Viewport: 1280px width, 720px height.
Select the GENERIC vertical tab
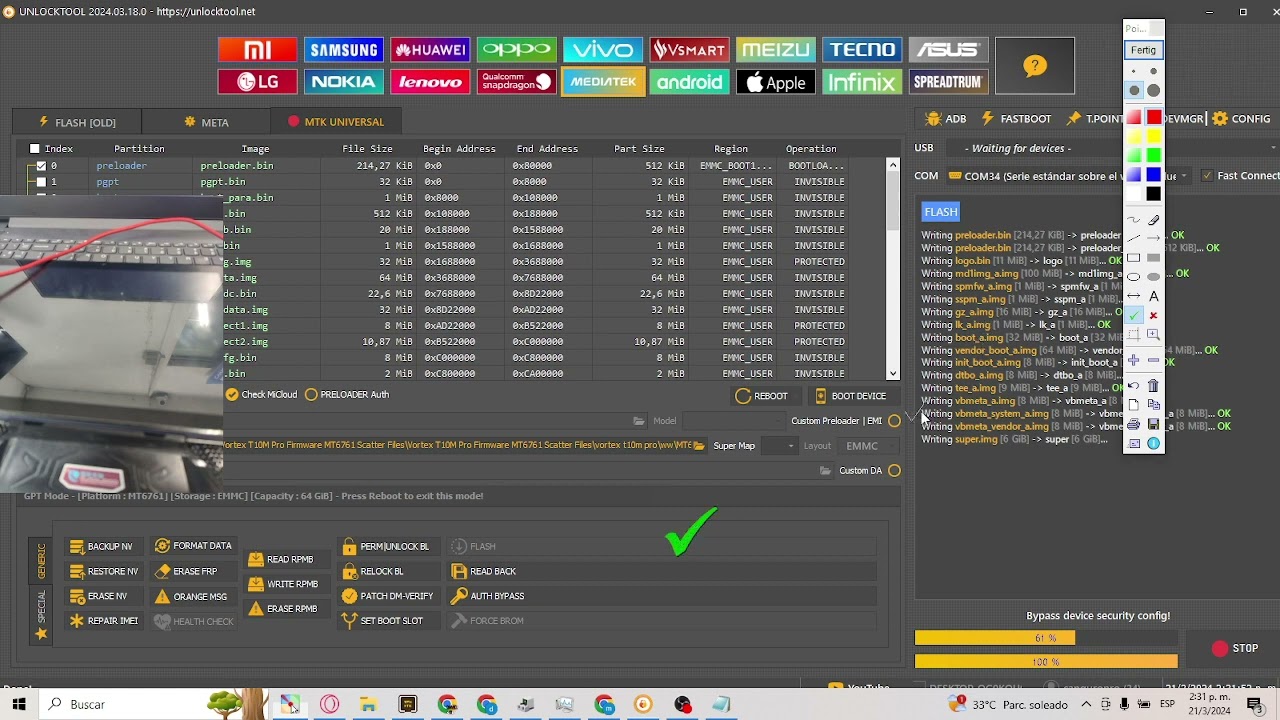point(41,561)
